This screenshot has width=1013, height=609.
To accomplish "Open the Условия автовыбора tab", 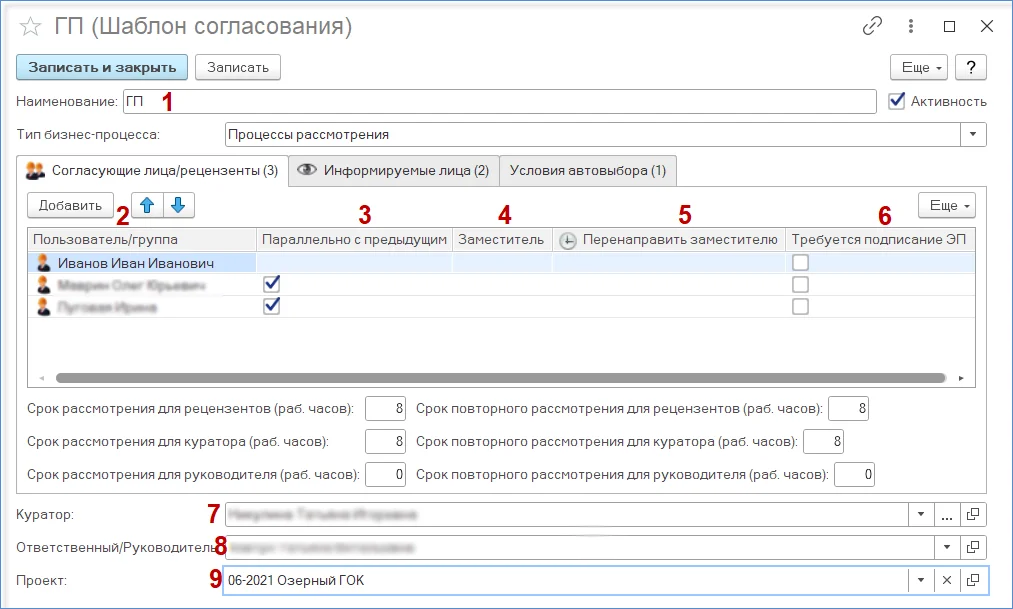I will tap(588, 171).
